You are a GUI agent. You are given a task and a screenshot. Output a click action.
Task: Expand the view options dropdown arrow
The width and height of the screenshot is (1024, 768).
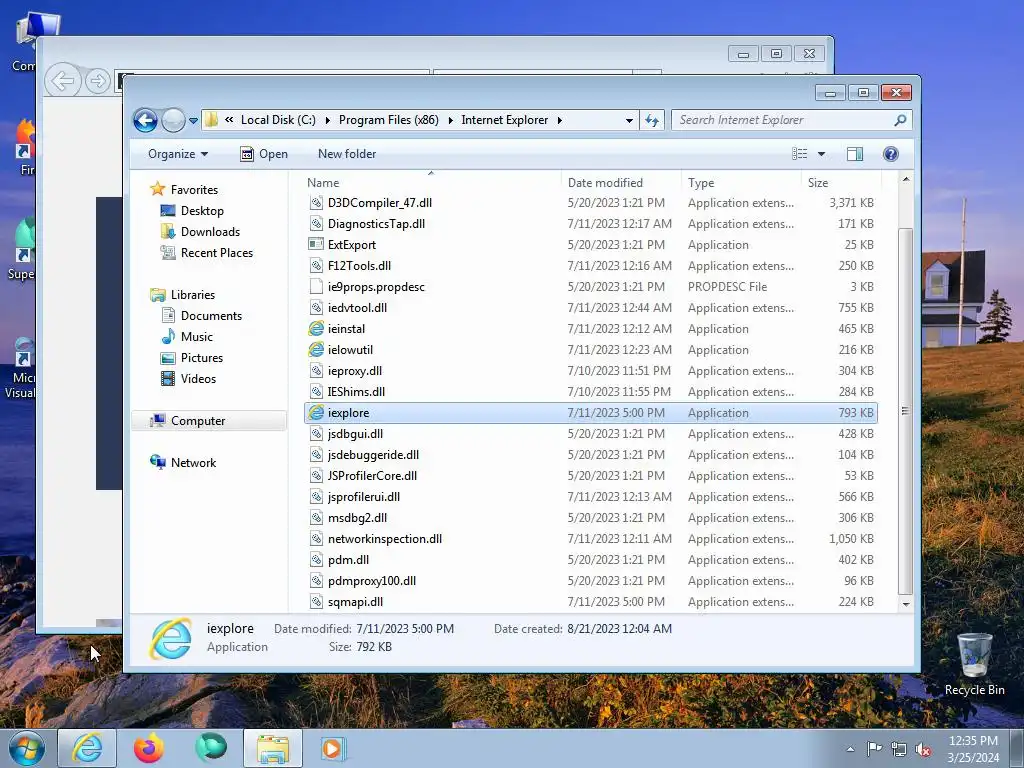(822, 154)
